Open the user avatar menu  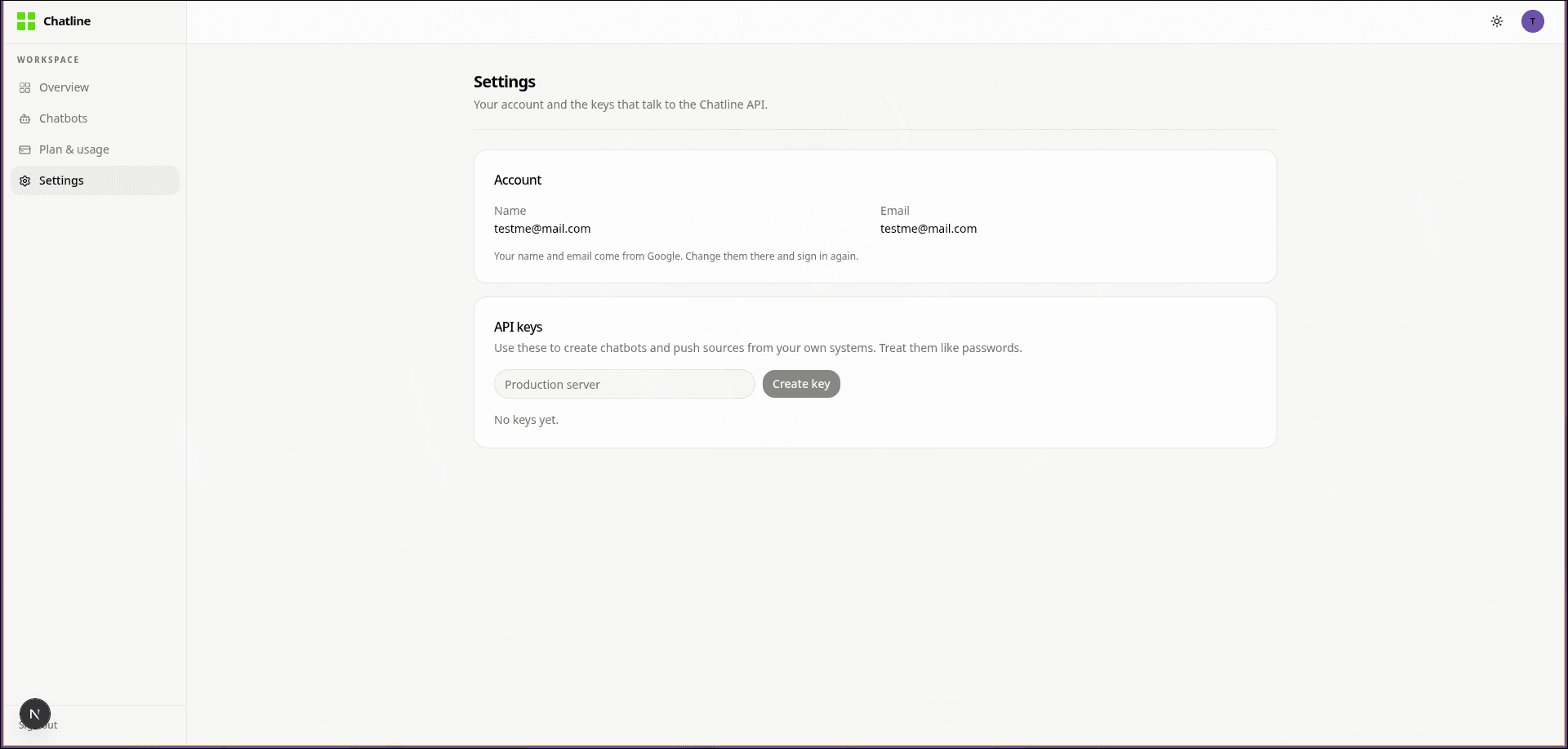(1533, 21)
